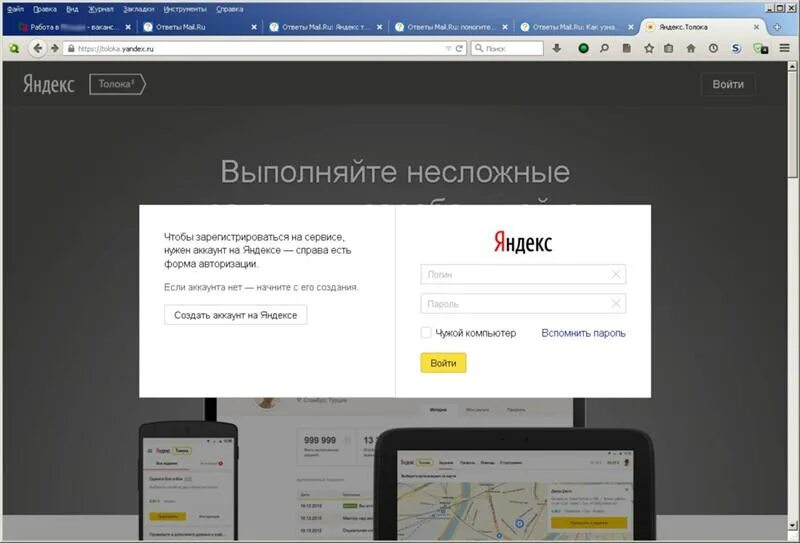The image size is (800, 543).
Task: Bookmark this page with the star icon
Action: (x=648, y=48)
